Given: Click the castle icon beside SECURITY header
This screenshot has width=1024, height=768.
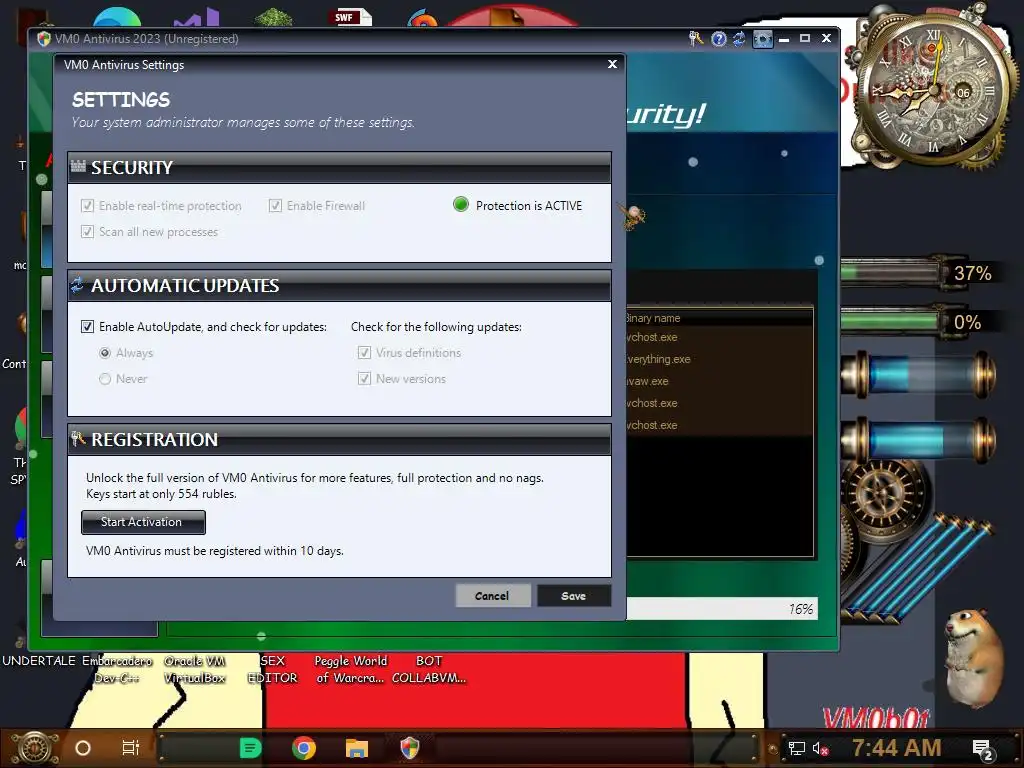Looking at the screenshot, I should coord(78,166).
